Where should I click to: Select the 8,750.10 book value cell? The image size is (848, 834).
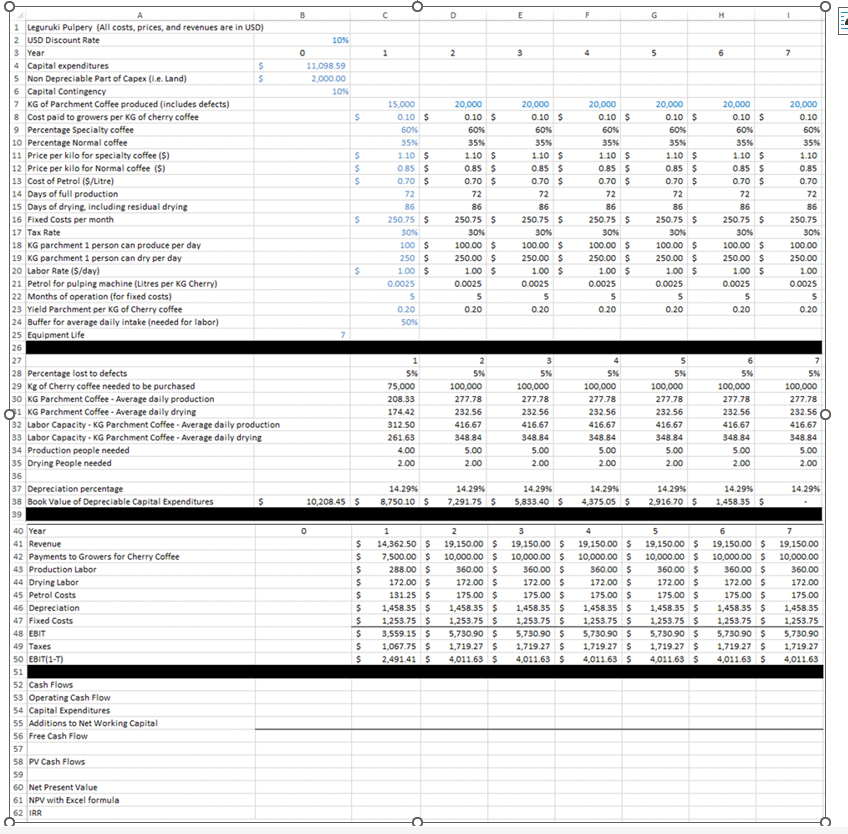pos(398,502)
